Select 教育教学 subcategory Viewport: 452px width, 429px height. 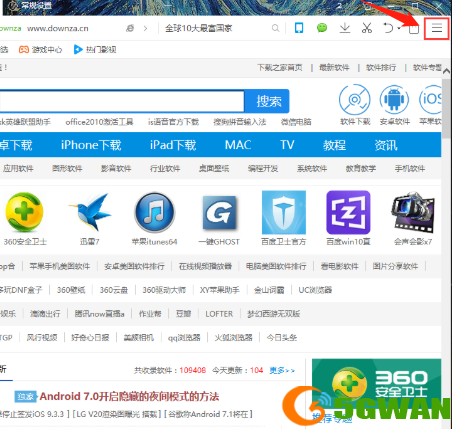coord(361,169)
